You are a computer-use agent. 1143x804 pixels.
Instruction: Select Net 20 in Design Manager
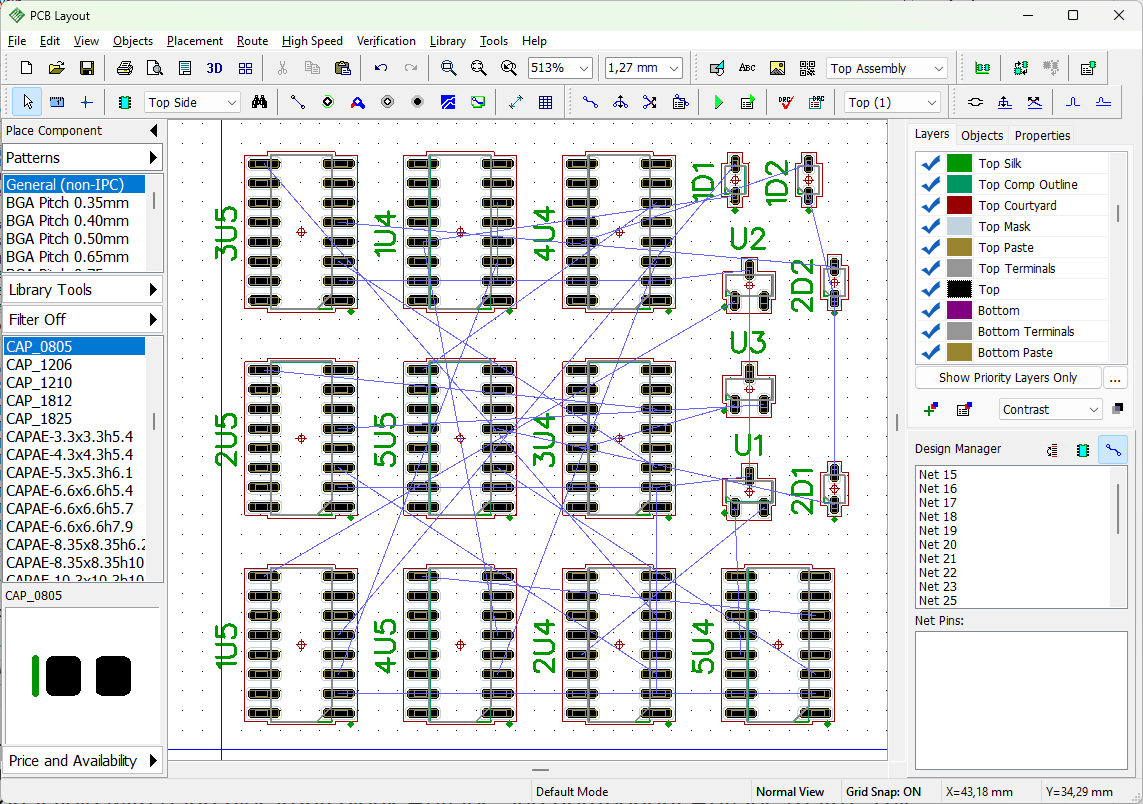[x=937, y=545]
